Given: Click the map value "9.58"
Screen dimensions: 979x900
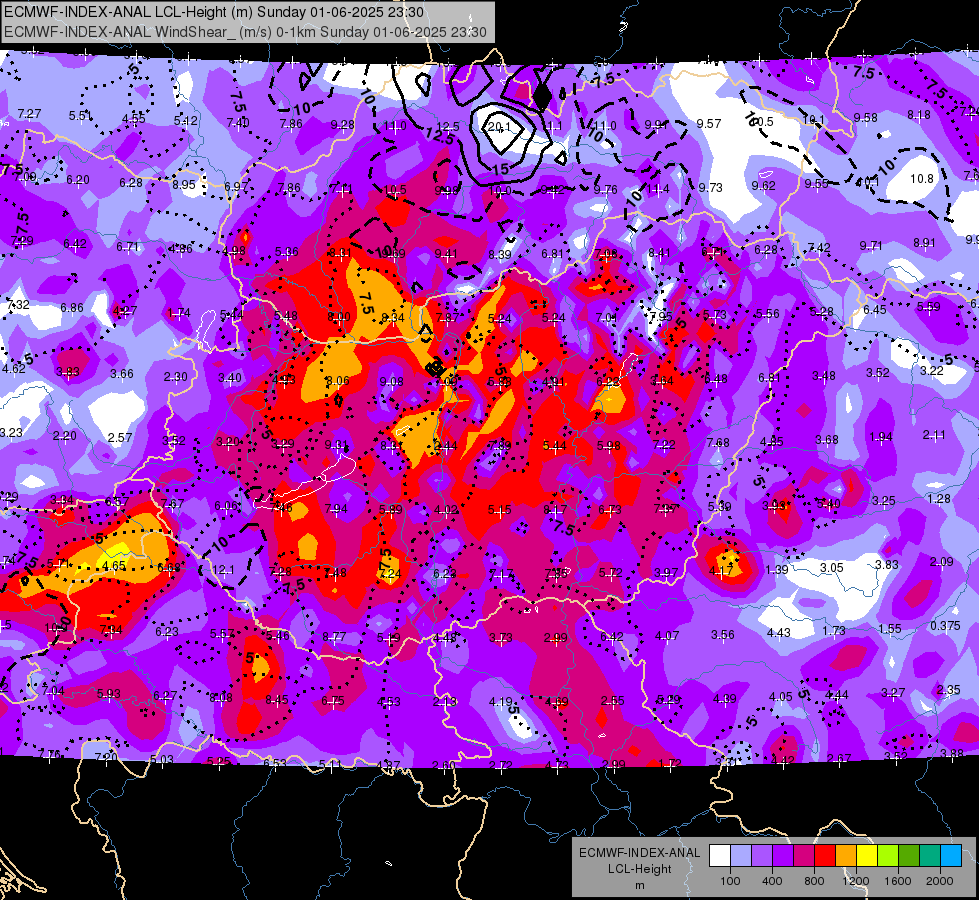Looking at the screenshot, I should [x=866, y=117].
